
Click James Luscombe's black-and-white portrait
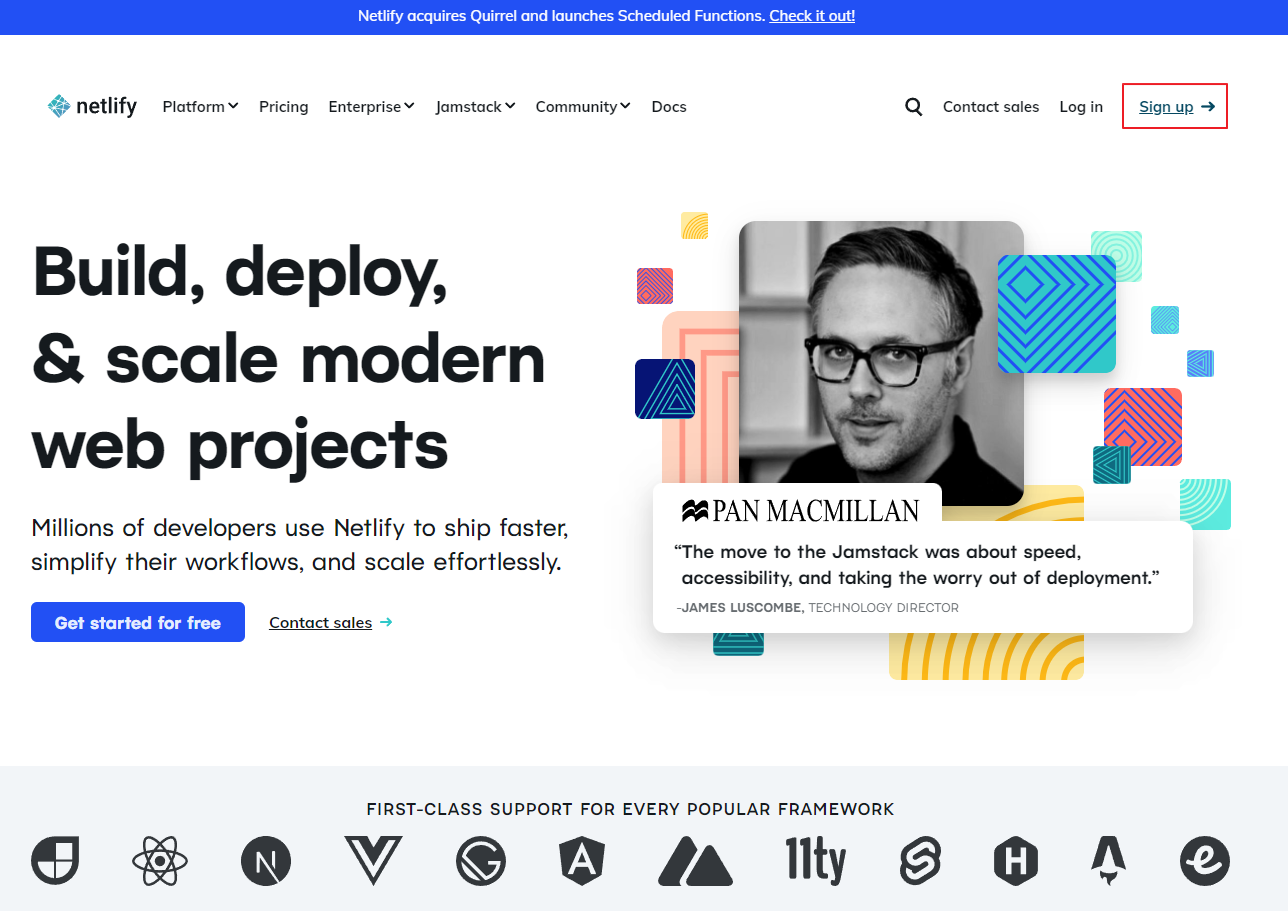(x=881, y=362)
